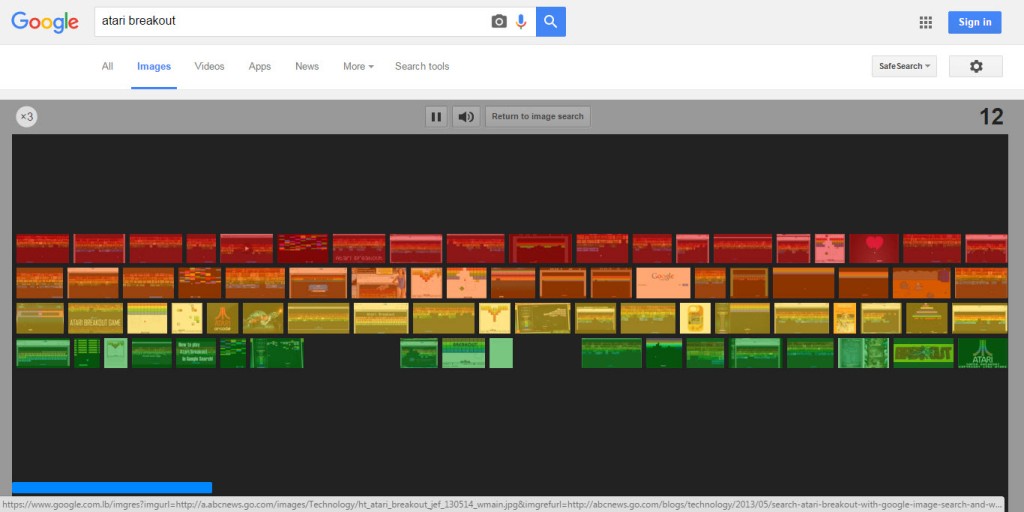Switch to the Videos tab
Screen dimensions: 1024x512
point(209,66)
